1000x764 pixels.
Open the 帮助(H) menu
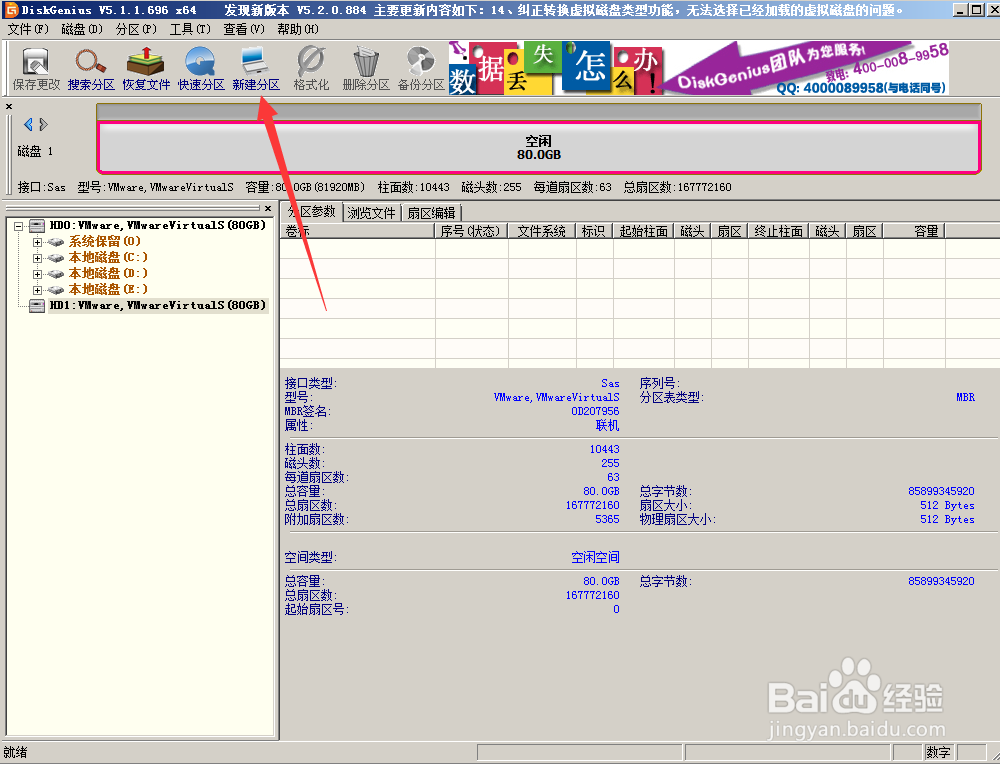pyautogui.click(x=298, y=29)
